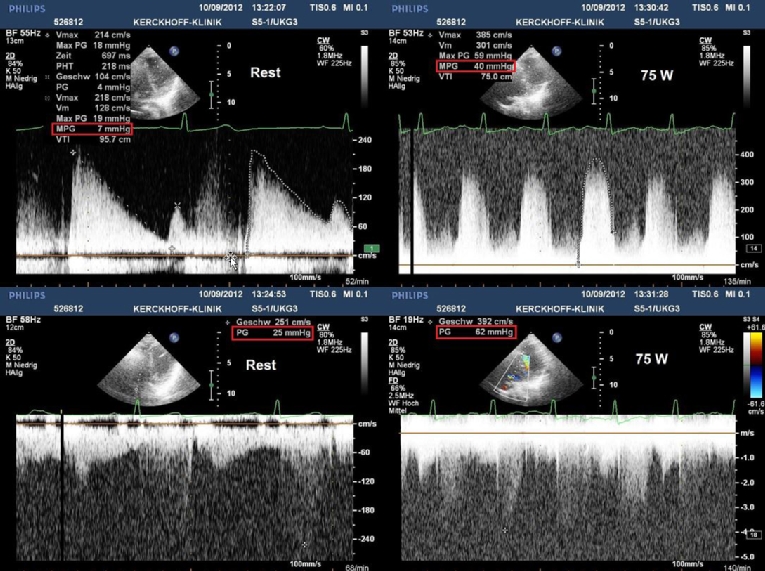The width and height of the screenshot is (765, 571).
Task: Click the caliper cross at the first peak in top-left Doppler
Action: point(73,150)
